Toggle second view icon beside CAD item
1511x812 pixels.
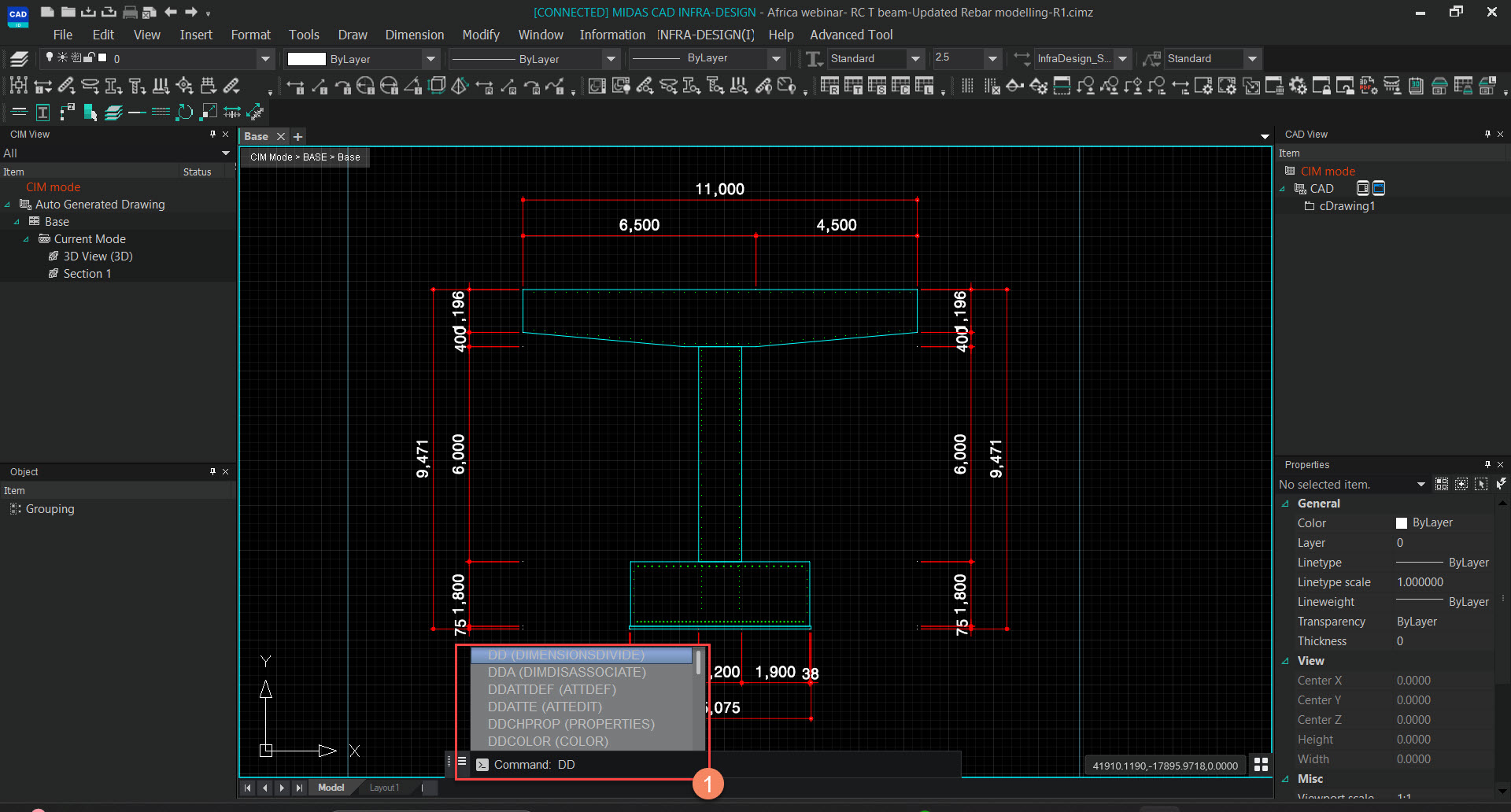(1379, 188)
